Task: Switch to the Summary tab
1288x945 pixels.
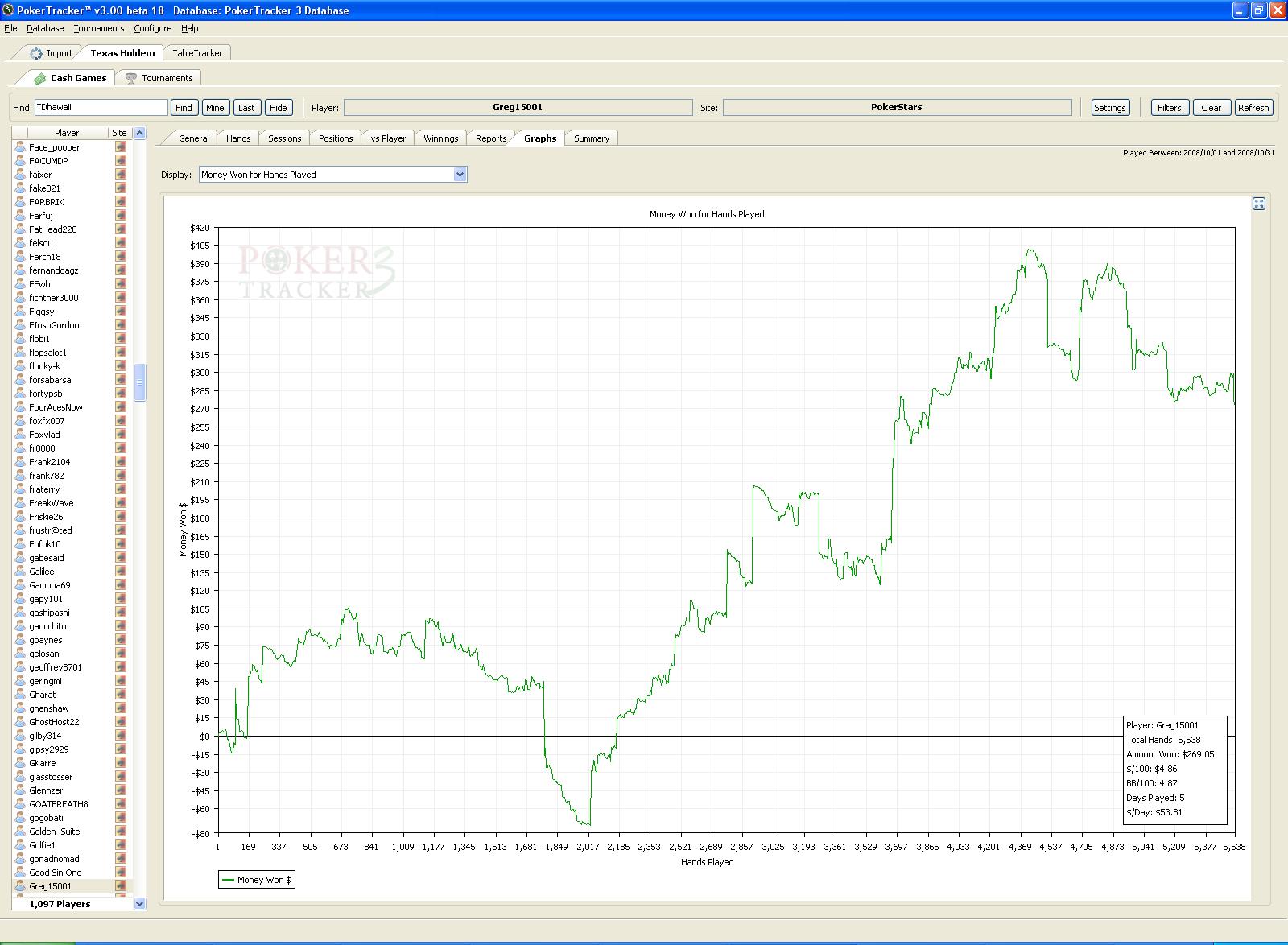Action: tap(592, 138)
